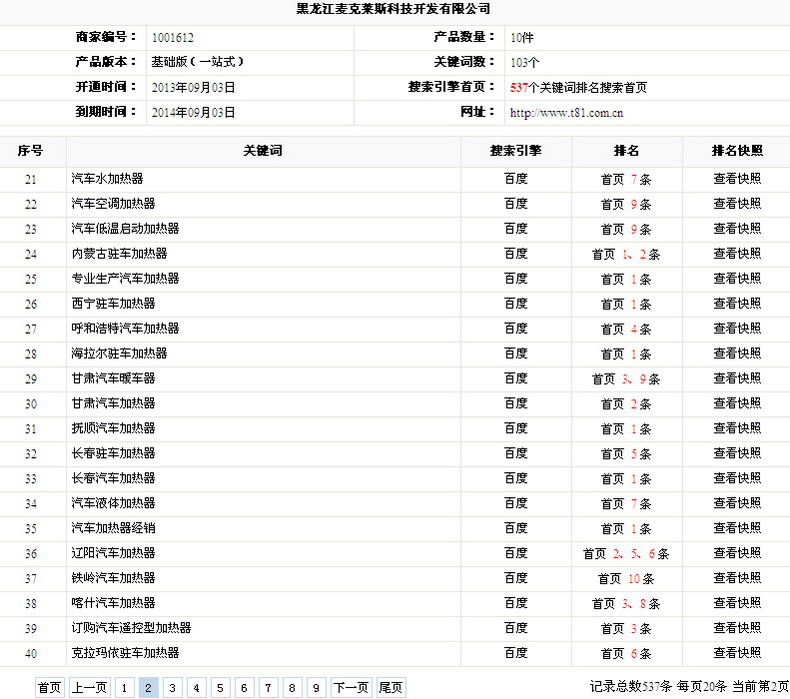View snapshot for 铁岭汽车加热器 row

pos(737,578)
